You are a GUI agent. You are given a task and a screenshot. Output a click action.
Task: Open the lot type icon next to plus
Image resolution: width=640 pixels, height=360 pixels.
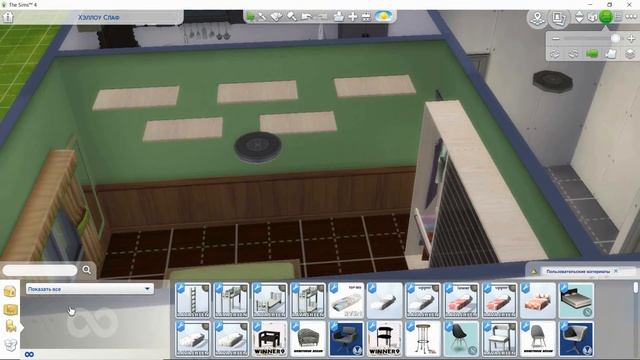tap(366, 17)
